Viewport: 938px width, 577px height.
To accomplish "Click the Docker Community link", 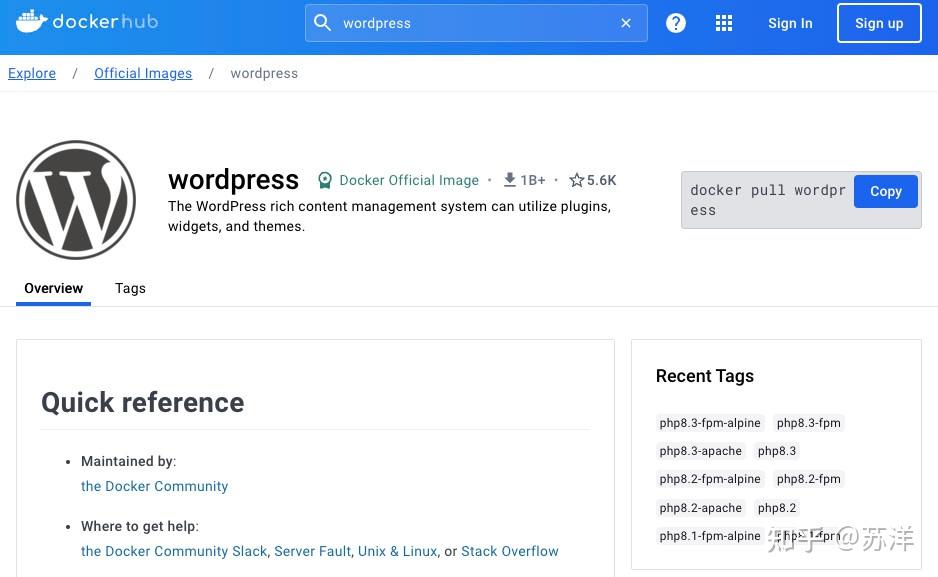I will pos(154,486).
